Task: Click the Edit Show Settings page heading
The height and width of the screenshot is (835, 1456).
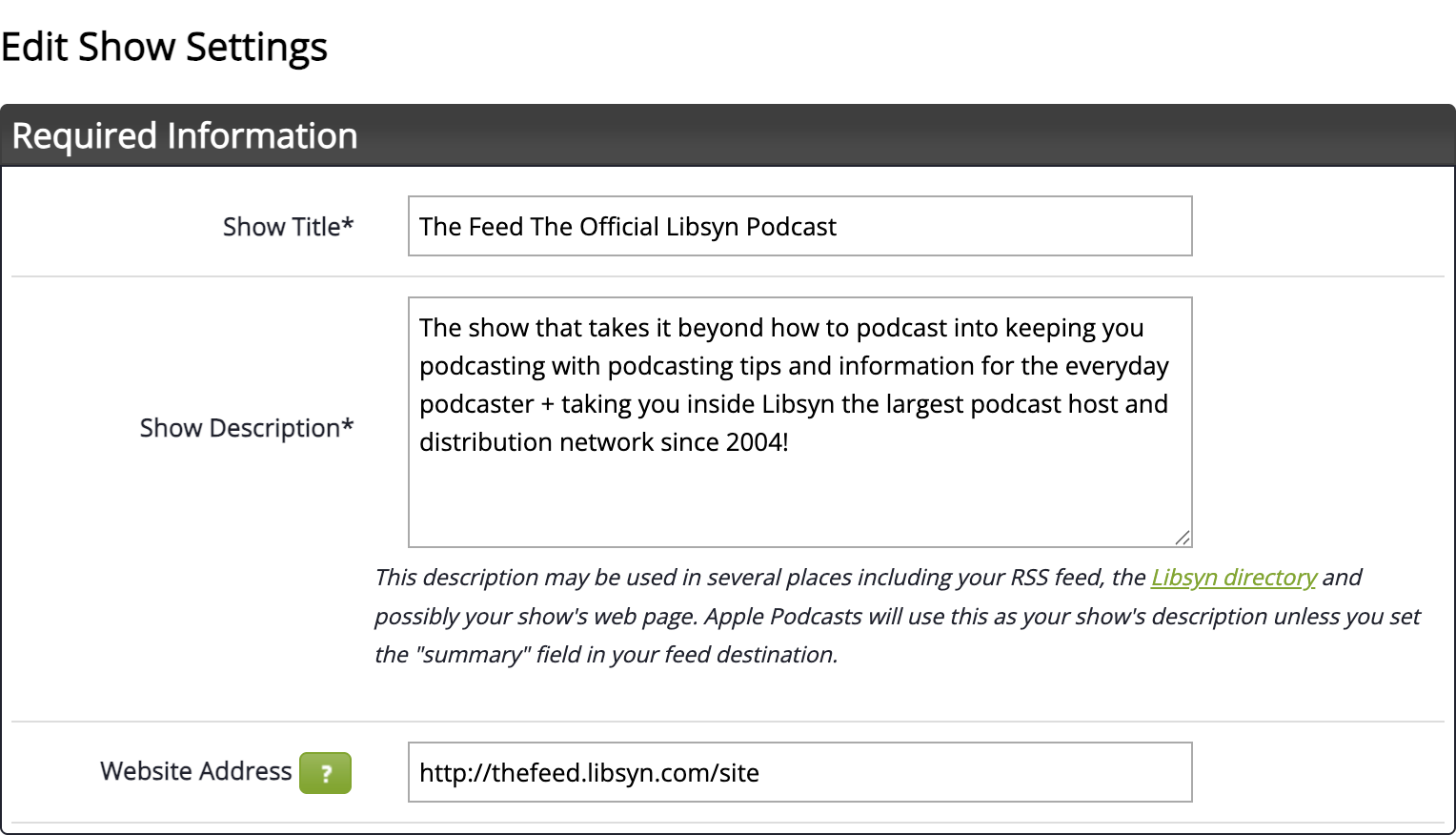Action: (164, 47)
